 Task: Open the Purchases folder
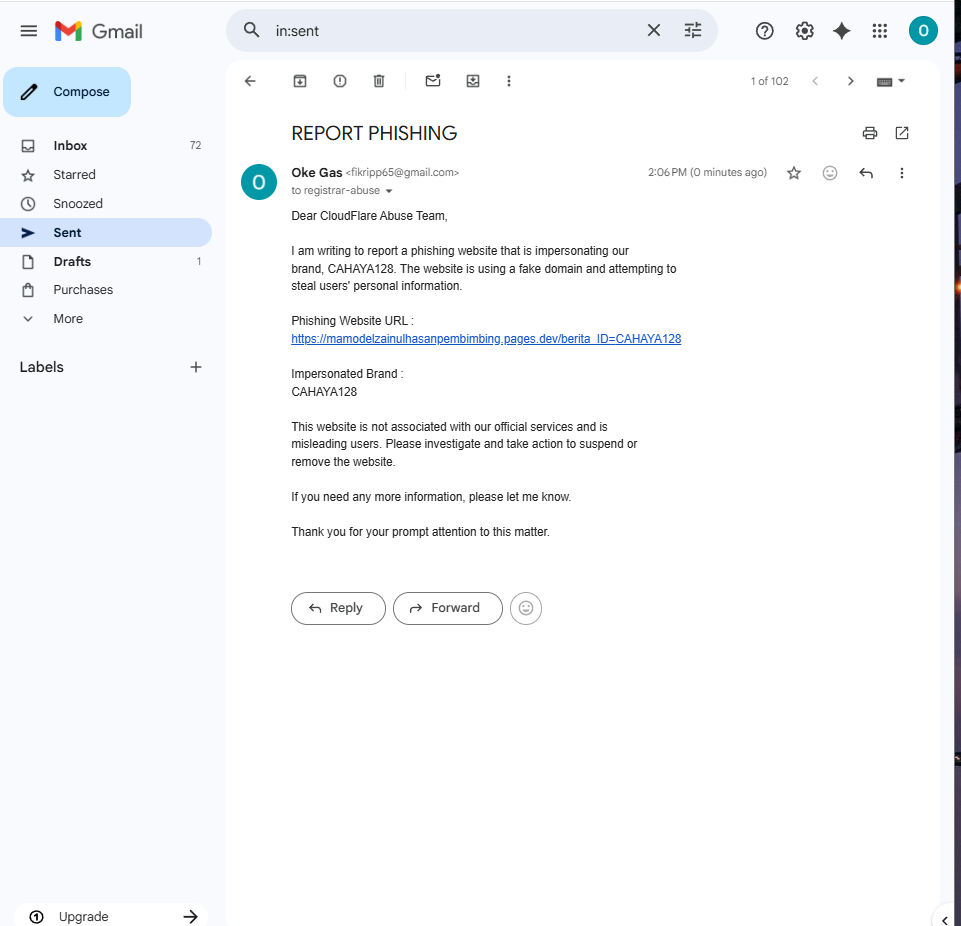[x=106, y=290]
